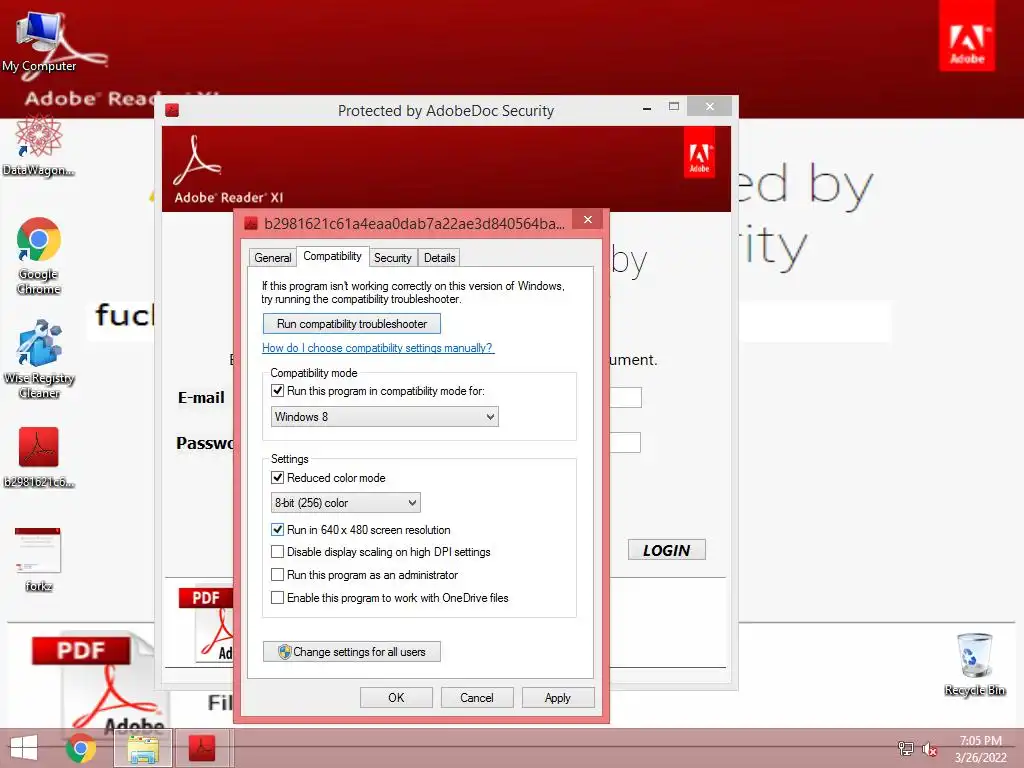Screen dimensions: 1024x768
Task: Click Cancel in the properties dialog
Action: [x=477, y=697]
